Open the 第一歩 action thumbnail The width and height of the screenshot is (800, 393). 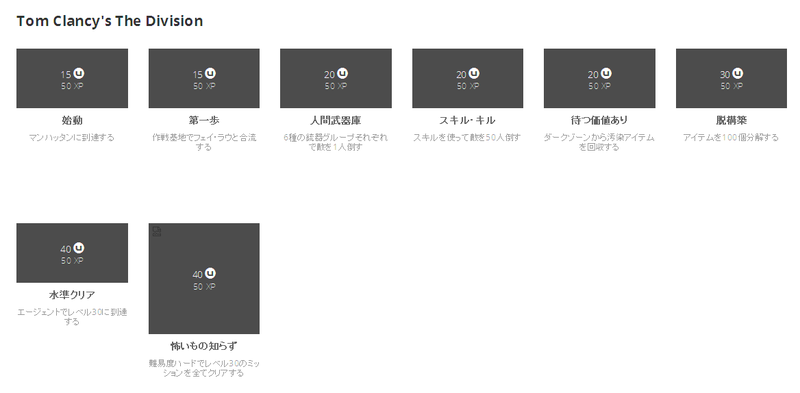point(204,78)
